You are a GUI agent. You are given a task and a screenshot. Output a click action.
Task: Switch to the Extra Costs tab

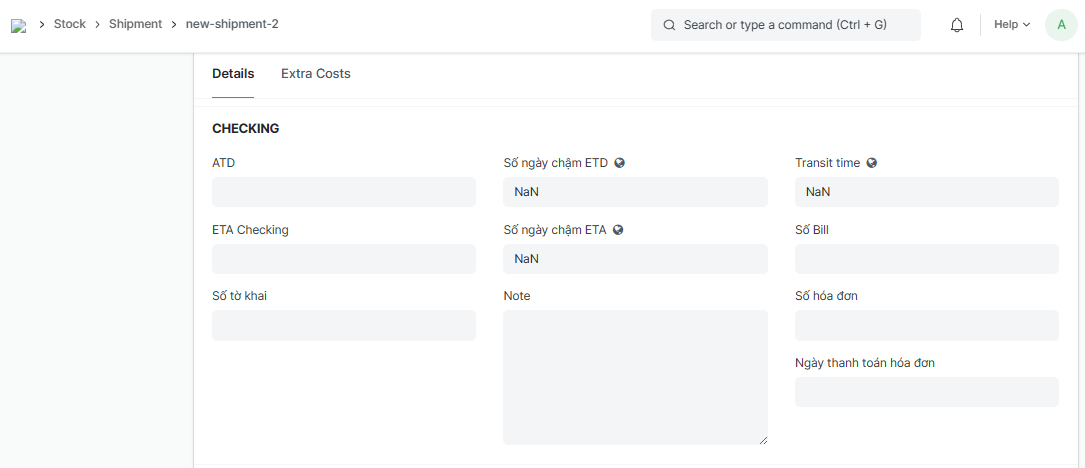pos(316,74)
